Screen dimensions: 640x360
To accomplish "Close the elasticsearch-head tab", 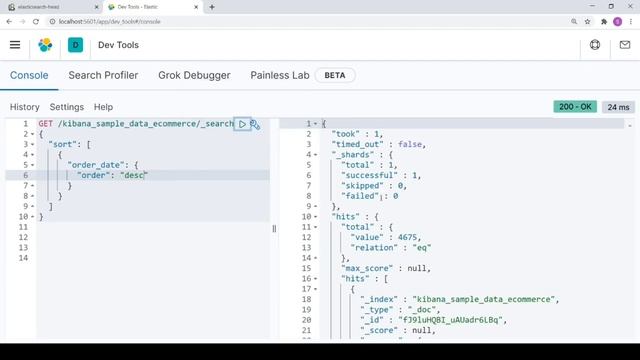I will [x=97, y=7].
